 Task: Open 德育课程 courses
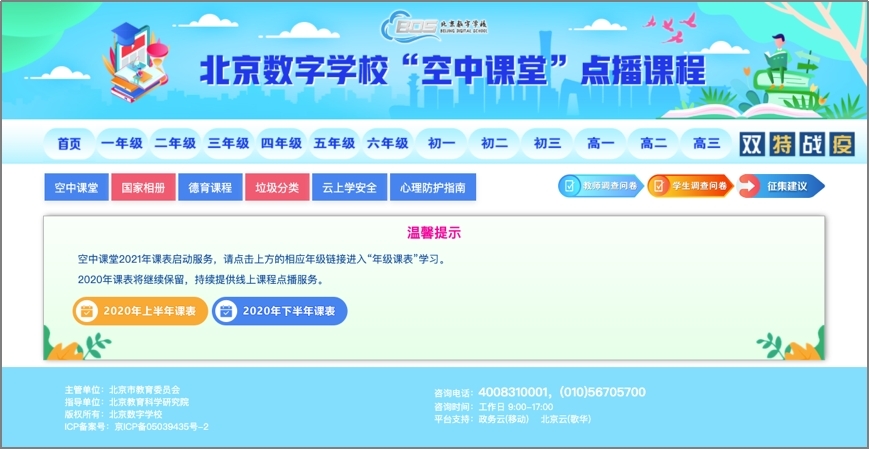(x=210, y=188)
